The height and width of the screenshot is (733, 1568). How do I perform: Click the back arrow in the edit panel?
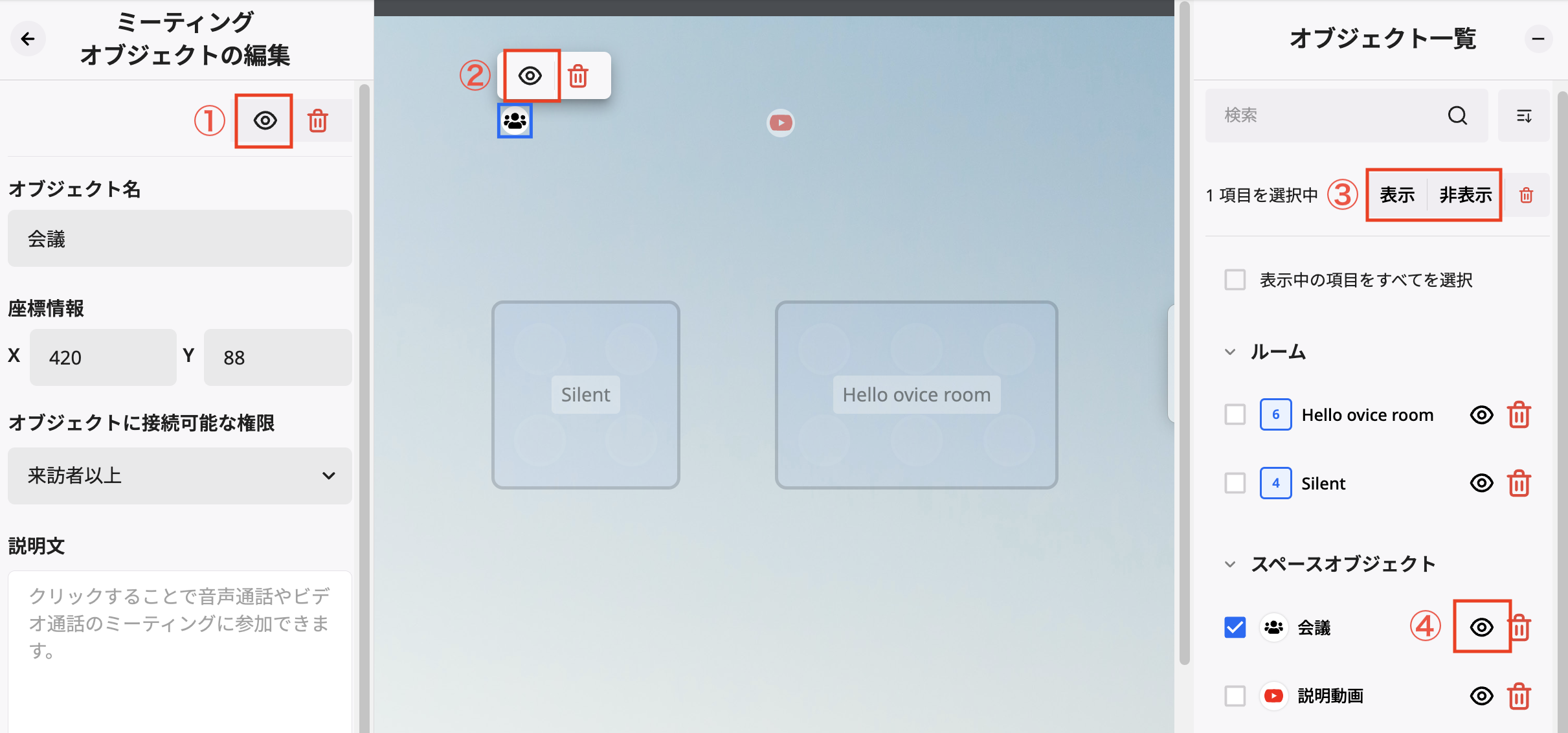click(x=28, y=39)
